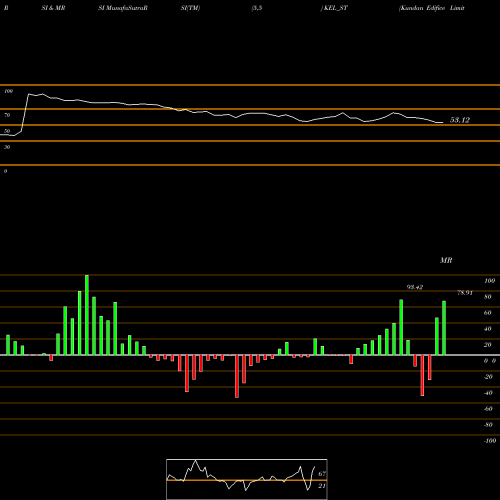This screenshot has height=500, width=500.
Task: Click the last green MR bar under 78.91
Action: click(444, 328)
